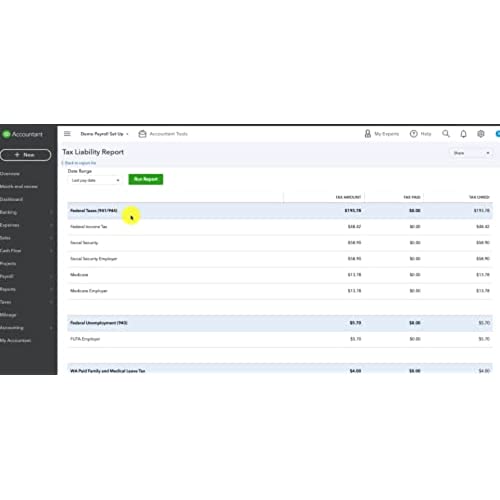Open the Demo Payroll Set Up company dropdown
The image size is (500, 500).
(x=104, y=134)
